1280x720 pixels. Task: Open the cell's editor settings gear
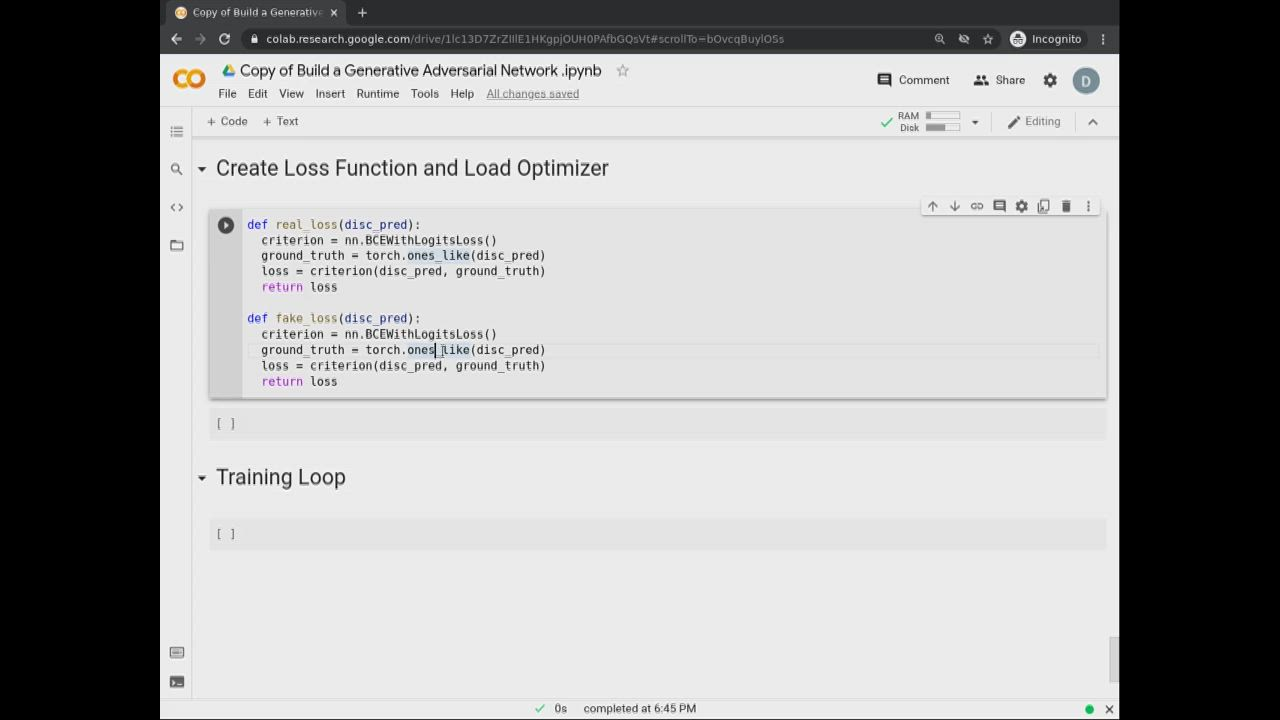pos(1021,206)
